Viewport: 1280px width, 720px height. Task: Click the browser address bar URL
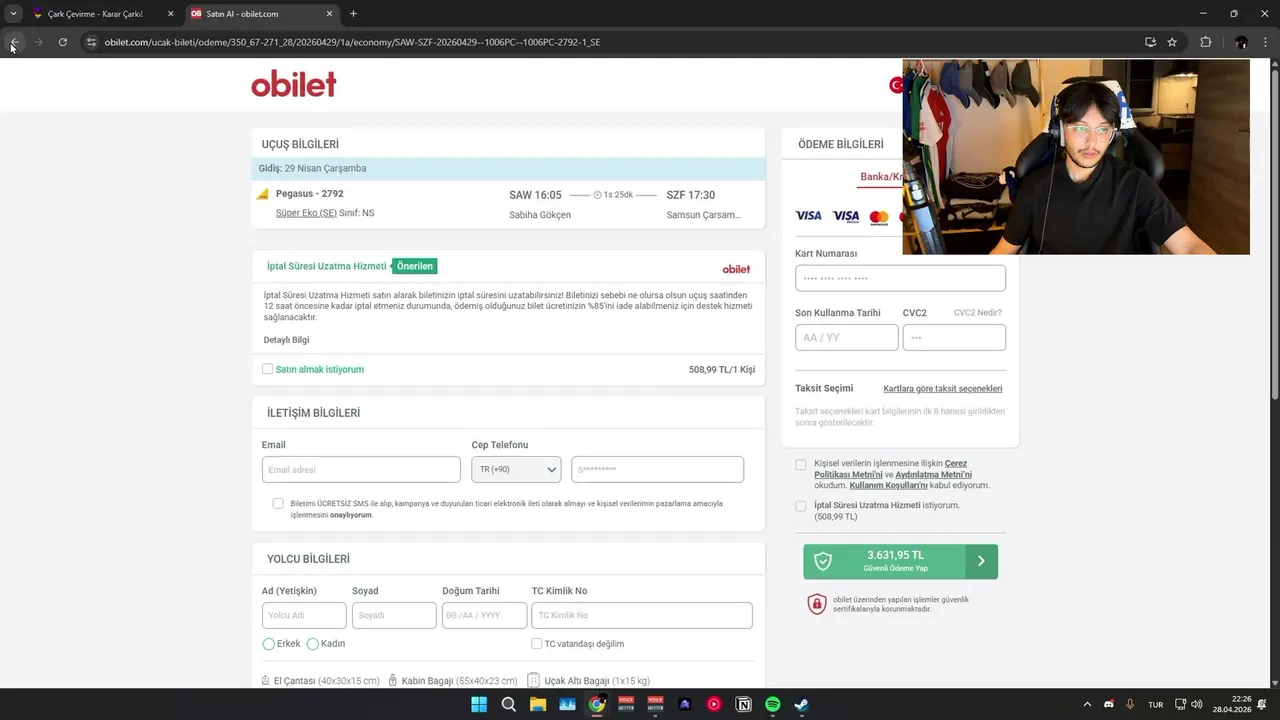(352, 42)
